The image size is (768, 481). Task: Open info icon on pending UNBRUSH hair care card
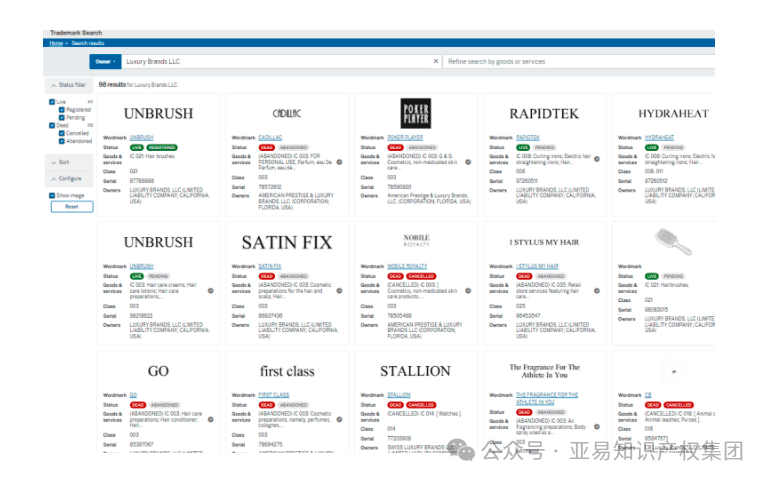(x=211, y=291)
